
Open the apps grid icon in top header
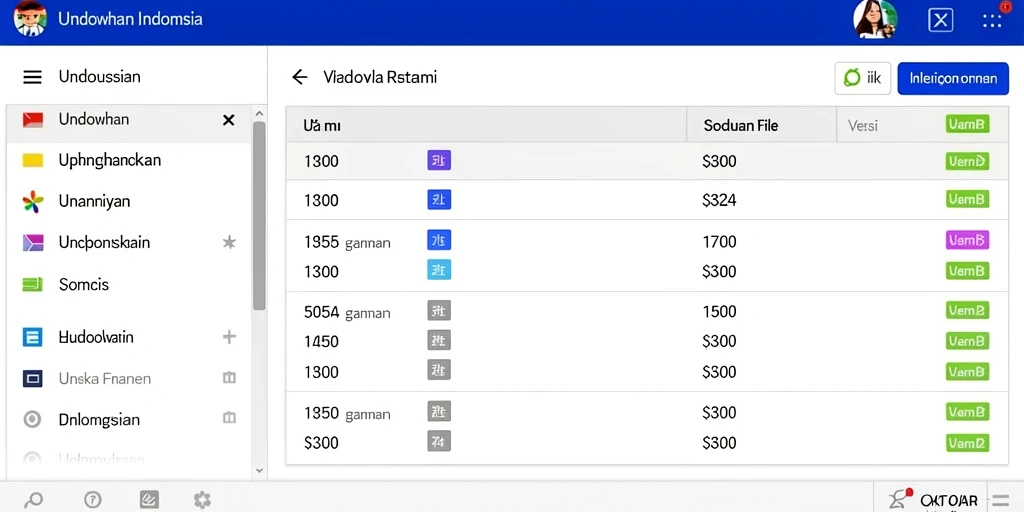pos(991,21)
